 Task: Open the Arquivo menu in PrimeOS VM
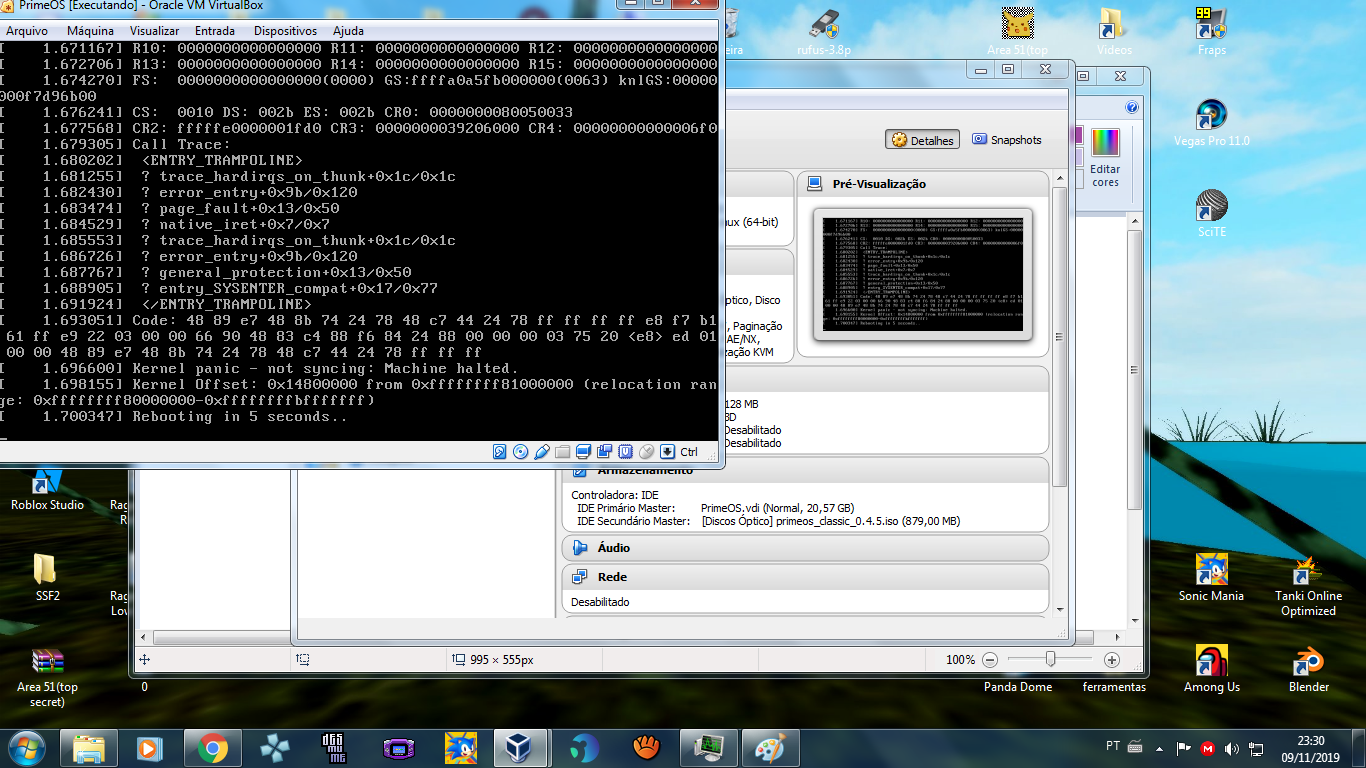click(27, 31)
